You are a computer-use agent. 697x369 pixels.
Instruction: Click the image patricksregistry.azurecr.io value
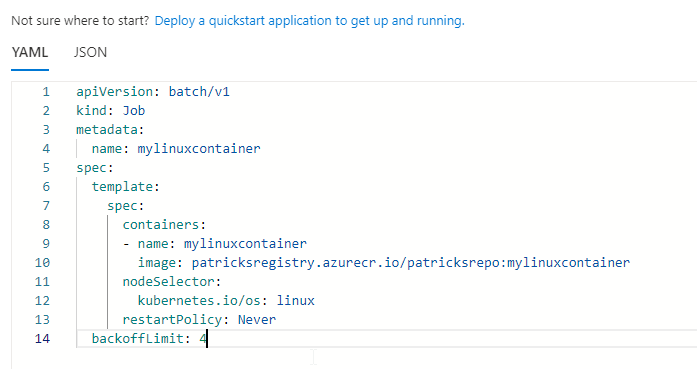pyautogui.click(x=411, y=263)
